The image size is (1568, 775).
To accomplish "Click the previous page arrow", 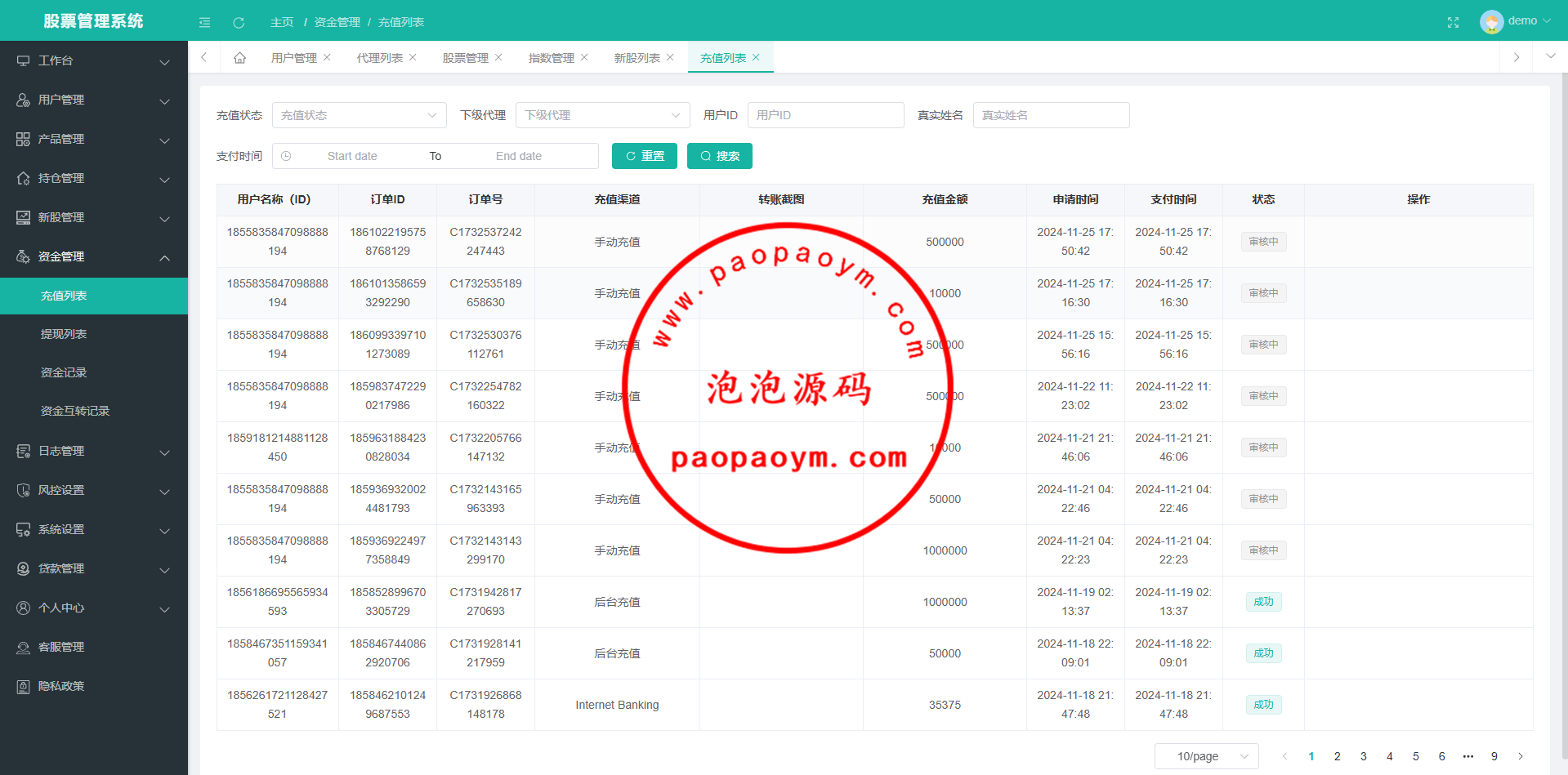I will (x=1285, y=756).
